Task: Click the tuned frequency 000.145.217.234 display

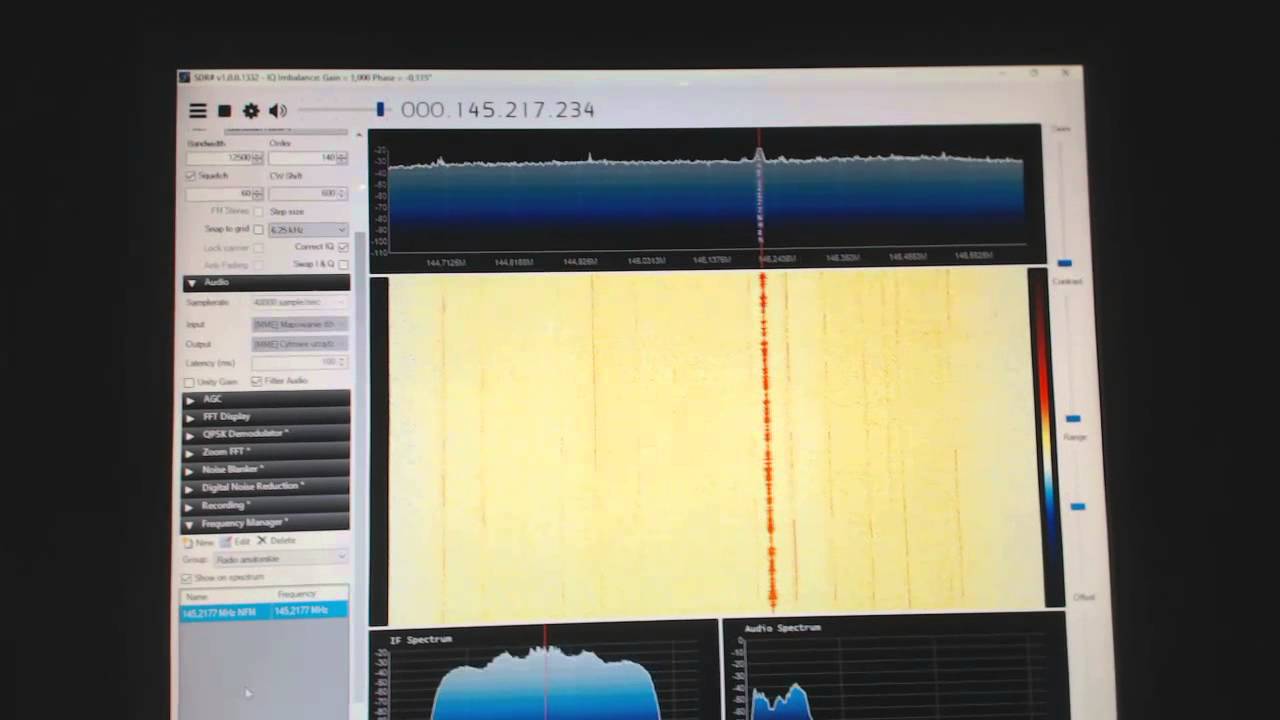Action: (498, 110)
